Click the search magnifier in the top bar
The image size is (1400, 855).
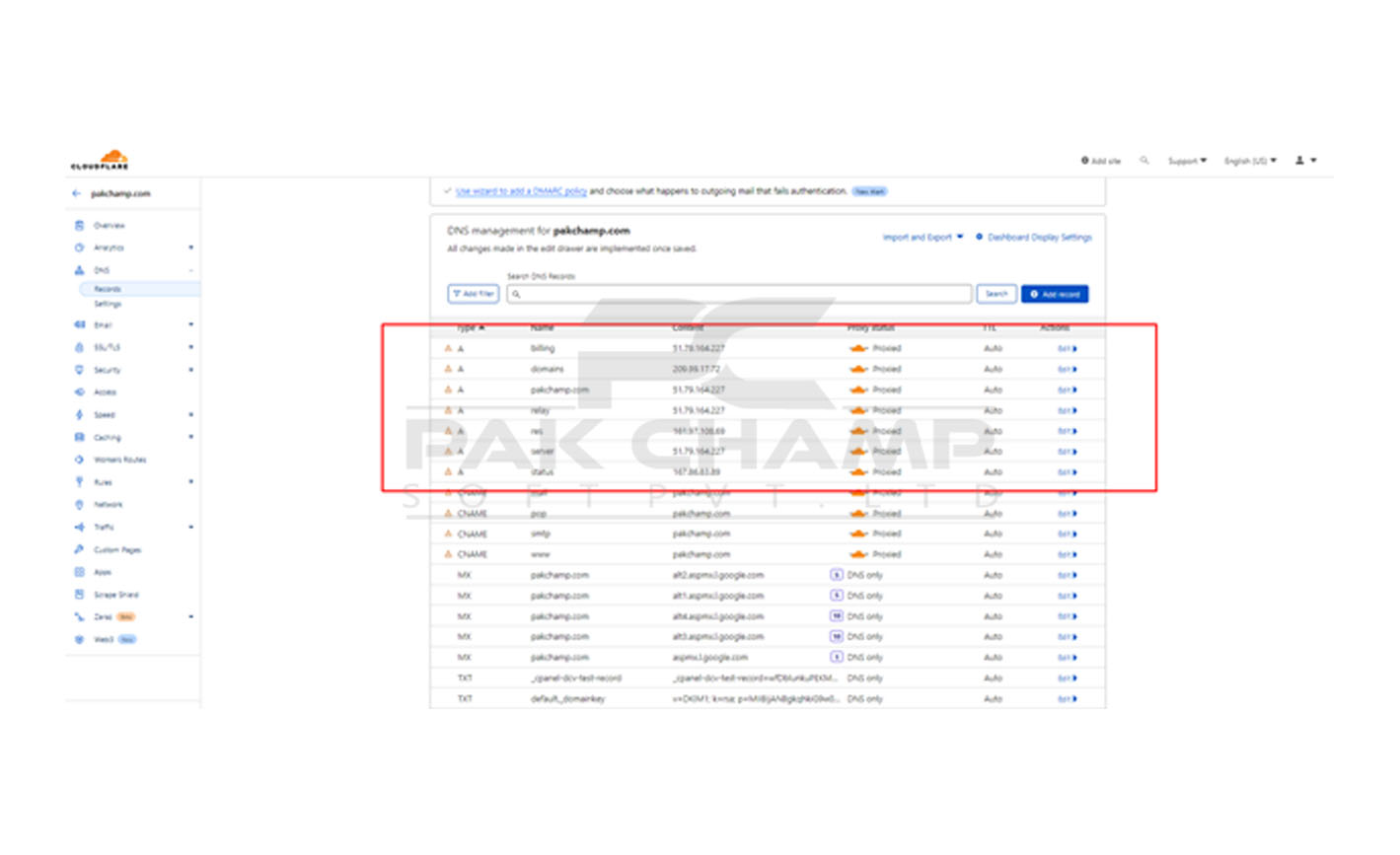tap(1144, 160)
